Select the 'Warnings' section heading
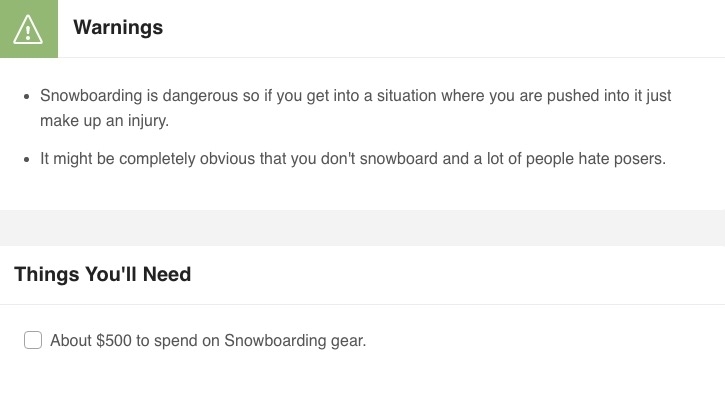Screen dimensions: 725x393 [118, 27]
